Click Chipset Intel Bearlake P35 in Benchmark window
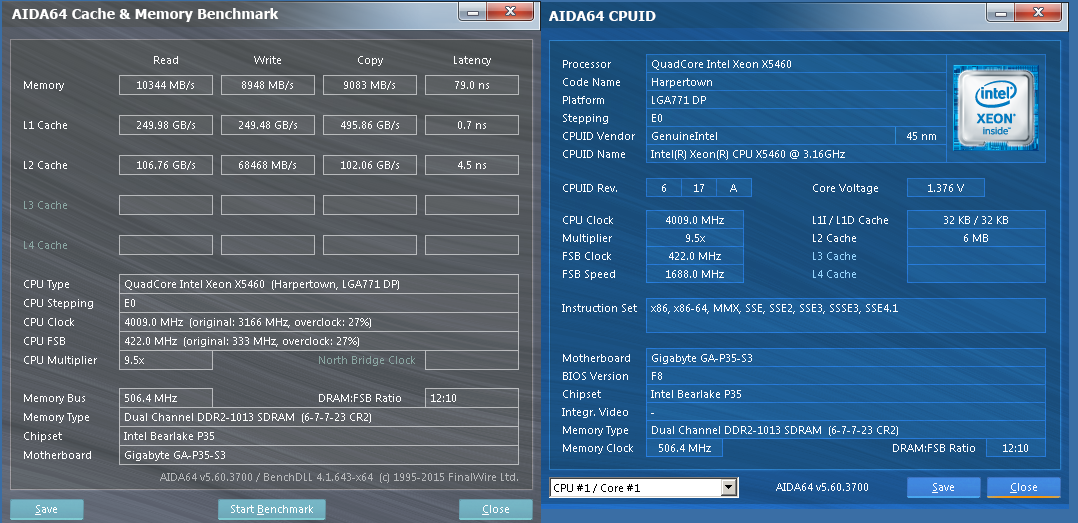The width and height of the screenshot is (1078, 523). tap(319, 436)
